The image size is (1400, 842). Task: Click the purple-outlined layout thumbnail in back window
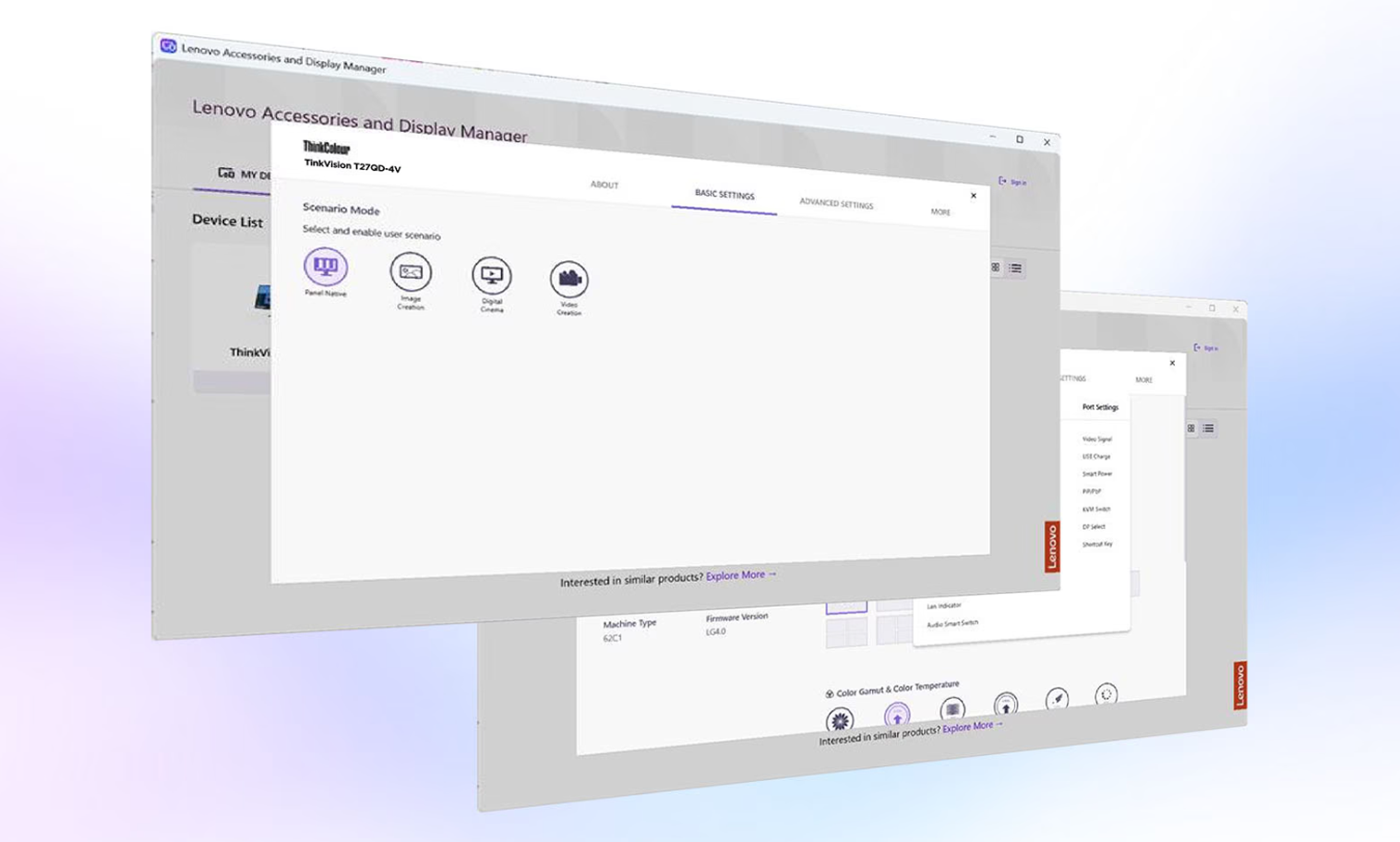(846, 607)
